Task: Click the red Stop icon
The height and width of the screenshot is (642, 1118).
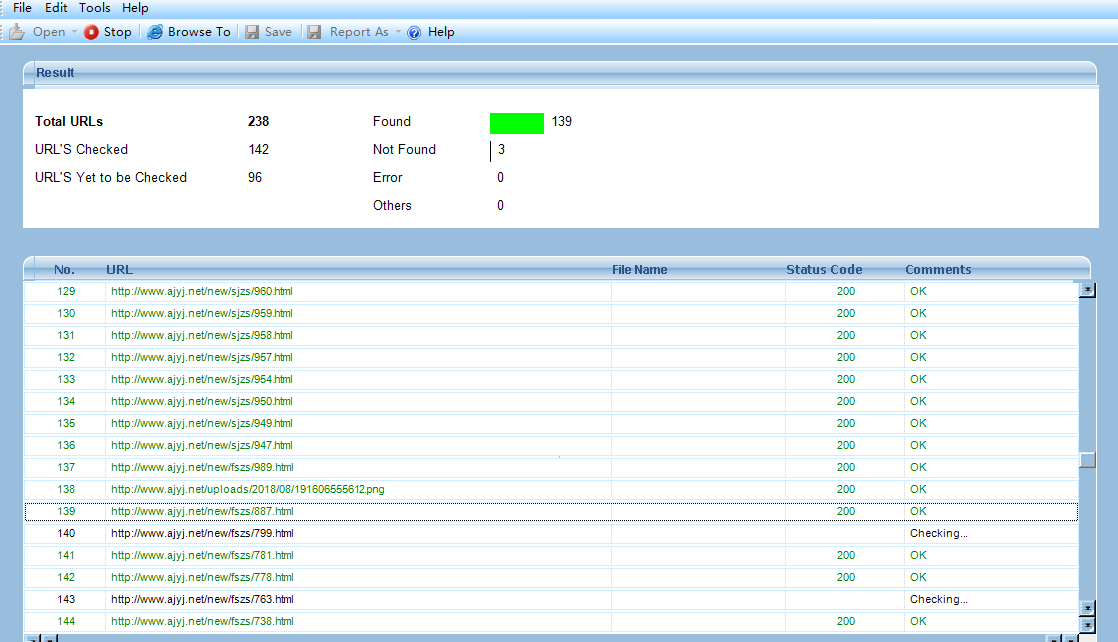Action: coord(92,32)
